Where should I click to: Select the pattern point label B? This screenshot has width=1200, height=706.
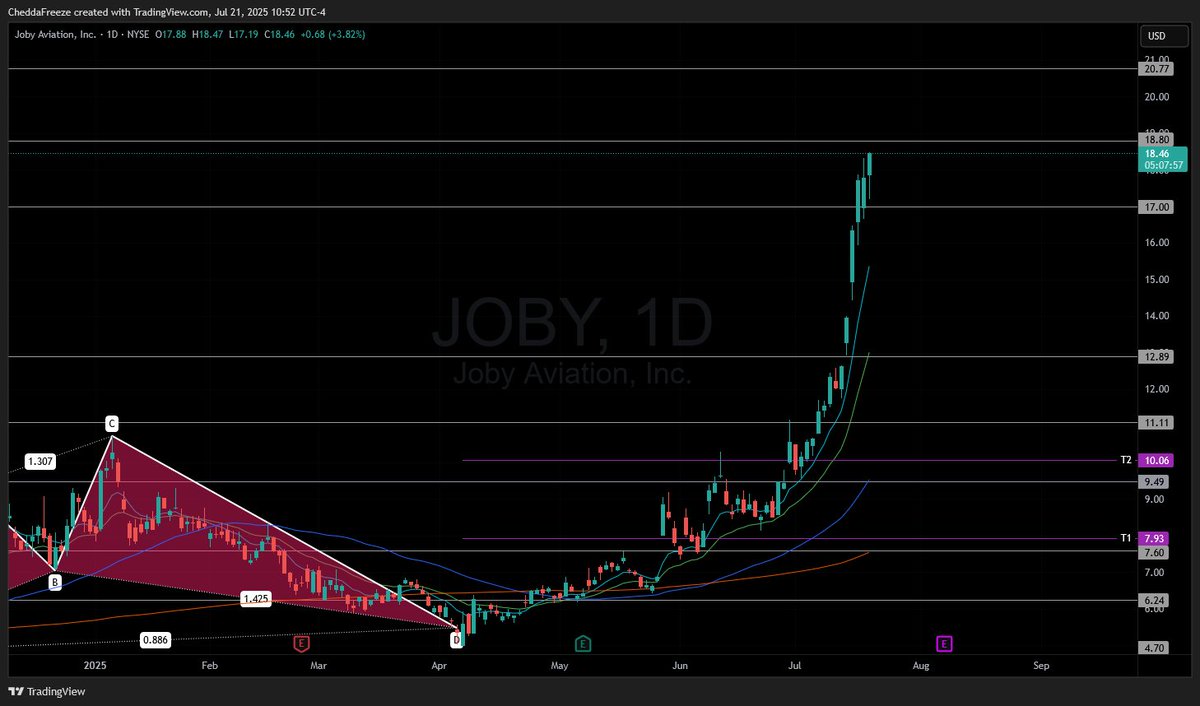pyautogui.click(x=55, y=581)
